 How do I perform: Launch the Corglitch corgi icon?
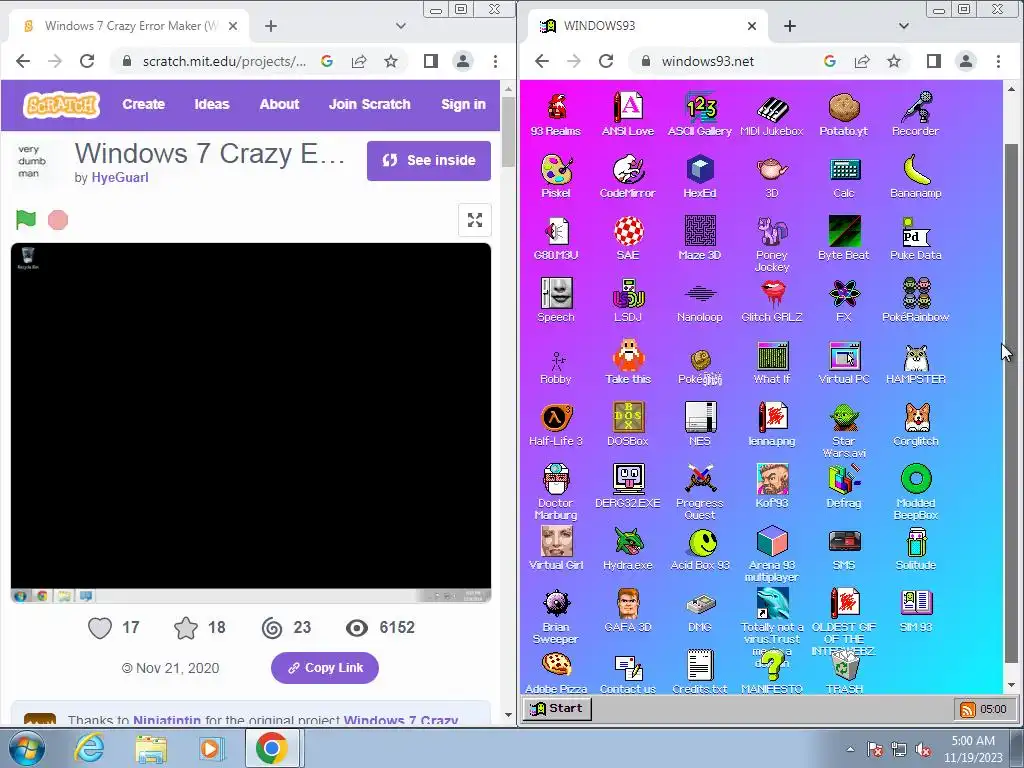pos(916,424)
